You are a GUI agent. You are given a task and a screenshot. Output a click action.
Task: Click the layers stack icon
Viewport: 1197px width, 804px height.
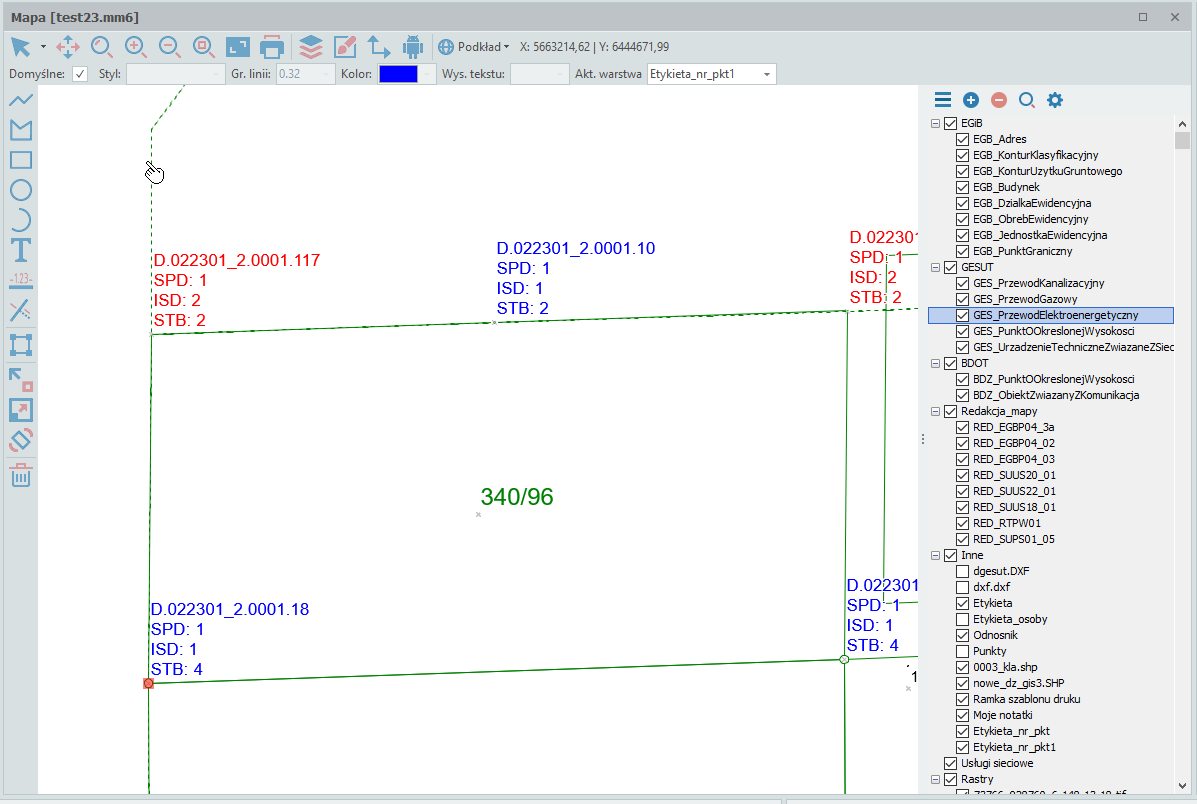310,47
